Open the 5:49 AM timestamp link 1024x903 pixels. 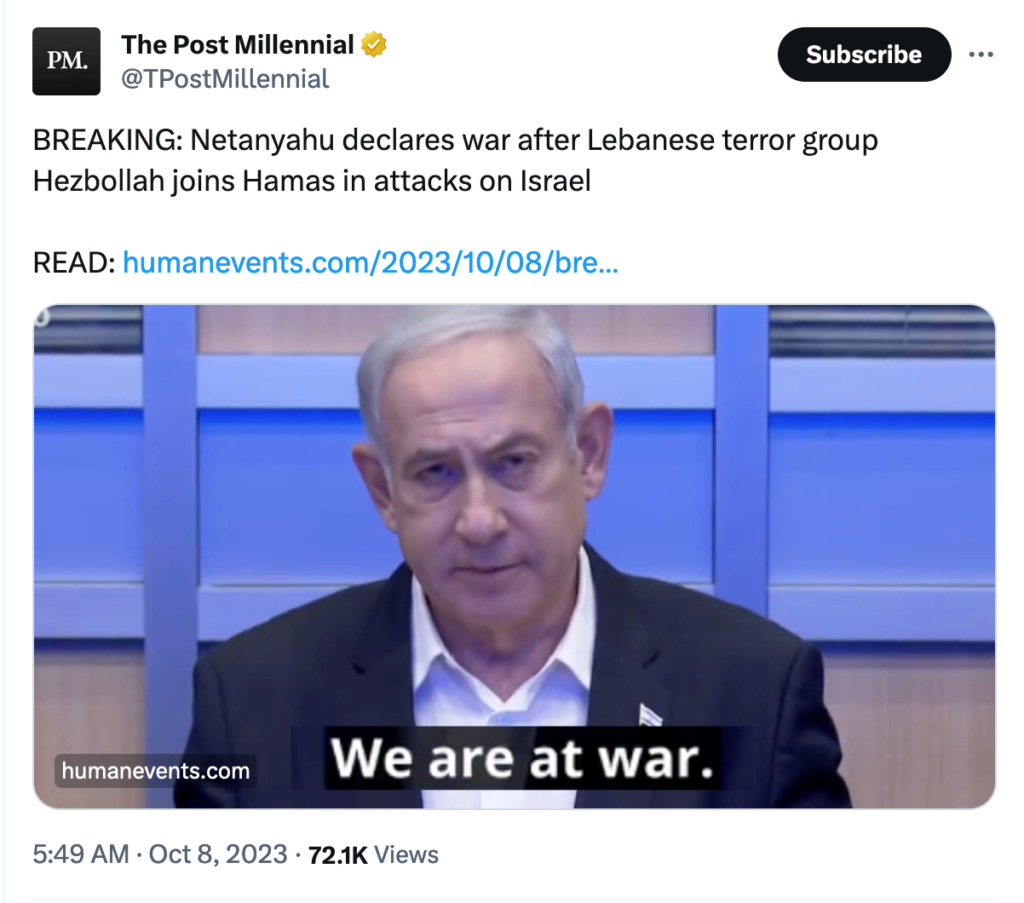(81, 855)
